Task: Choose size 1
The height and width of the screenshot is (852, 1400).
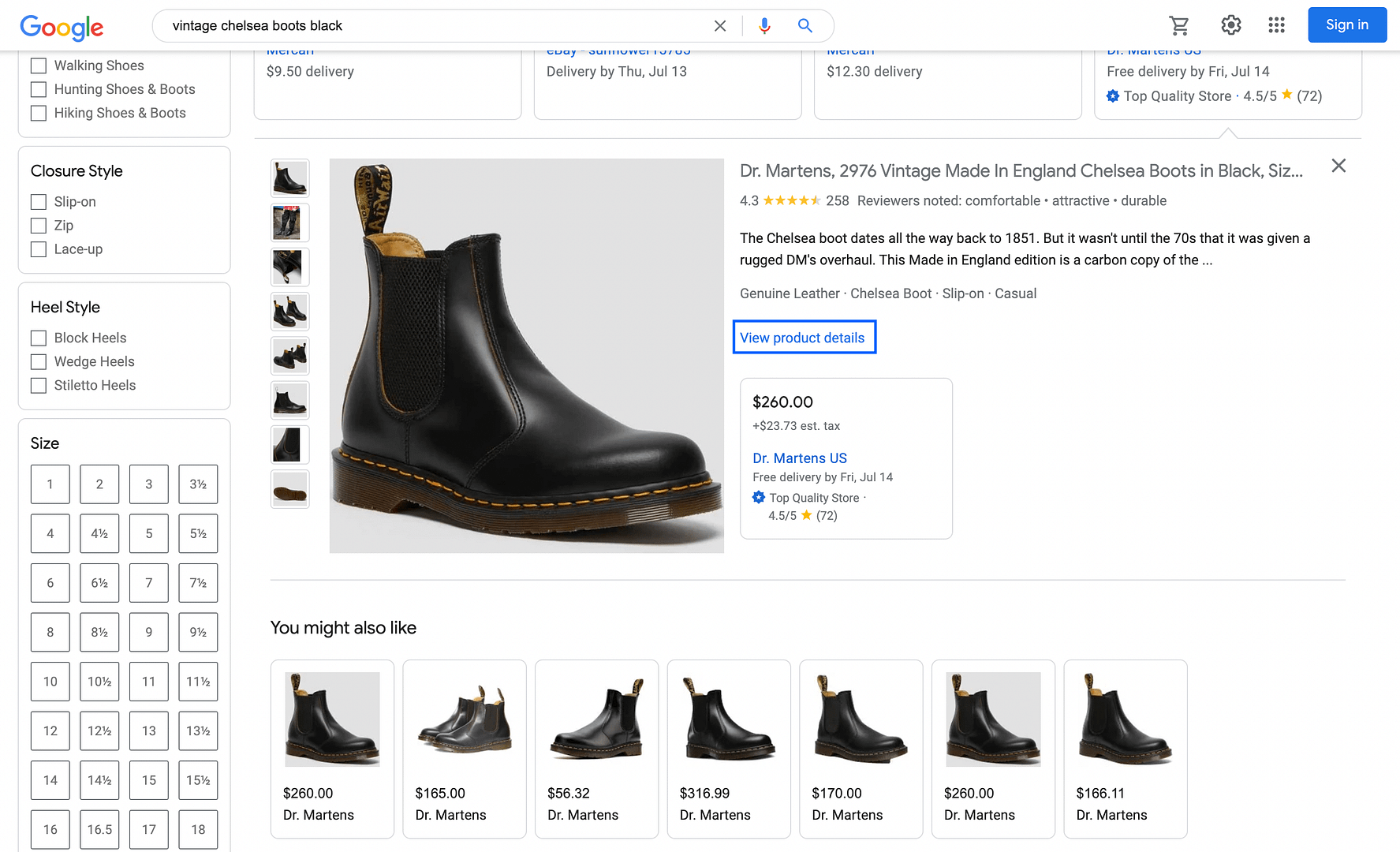Action: [50, 484]
